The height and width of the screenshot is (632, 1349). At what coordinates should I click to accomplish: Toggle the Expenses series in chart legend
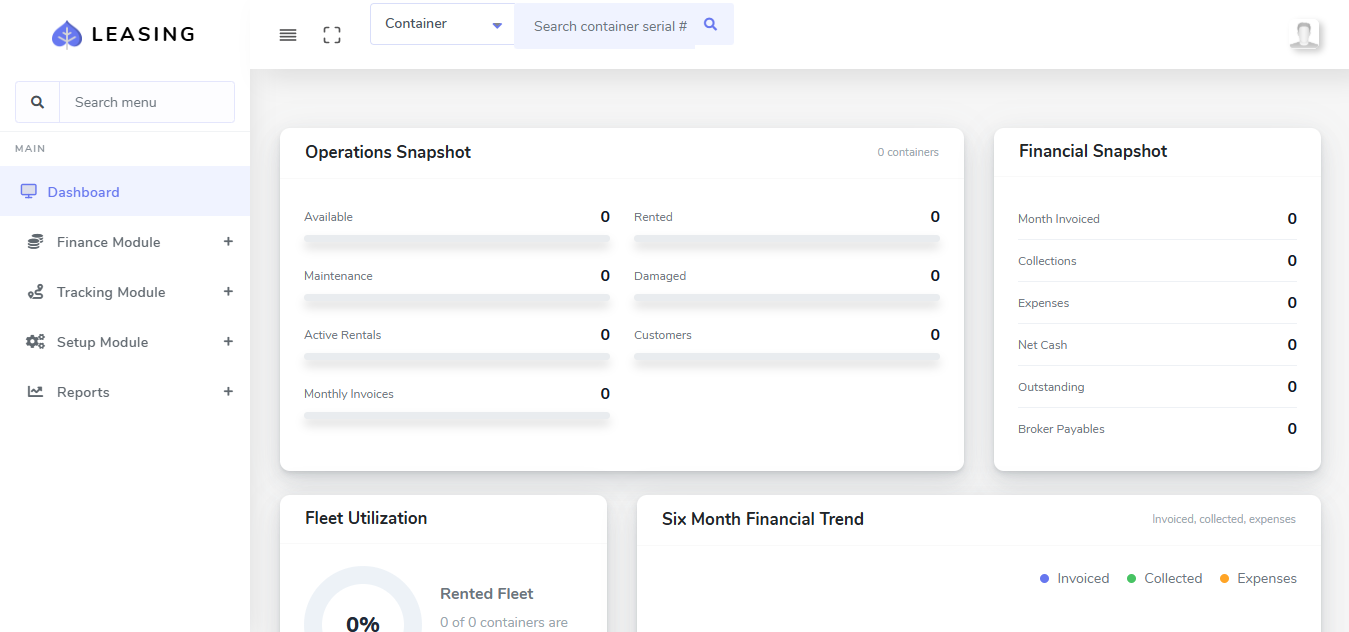[1258, 578]
